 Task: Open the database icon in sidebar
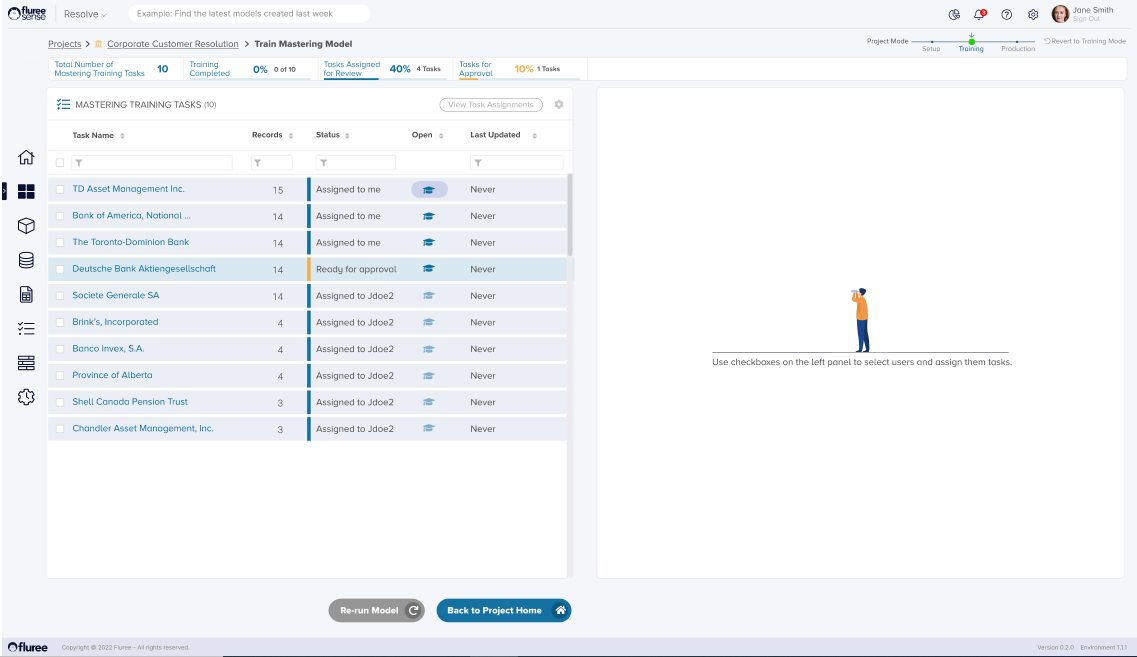(27, 260)
